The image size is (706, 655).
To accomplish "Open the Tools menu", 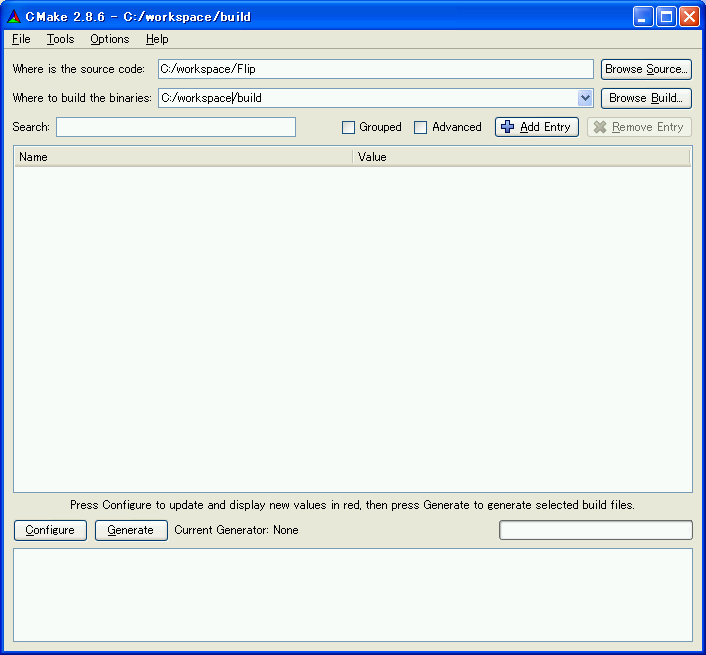I will click(x=60, y=39).
